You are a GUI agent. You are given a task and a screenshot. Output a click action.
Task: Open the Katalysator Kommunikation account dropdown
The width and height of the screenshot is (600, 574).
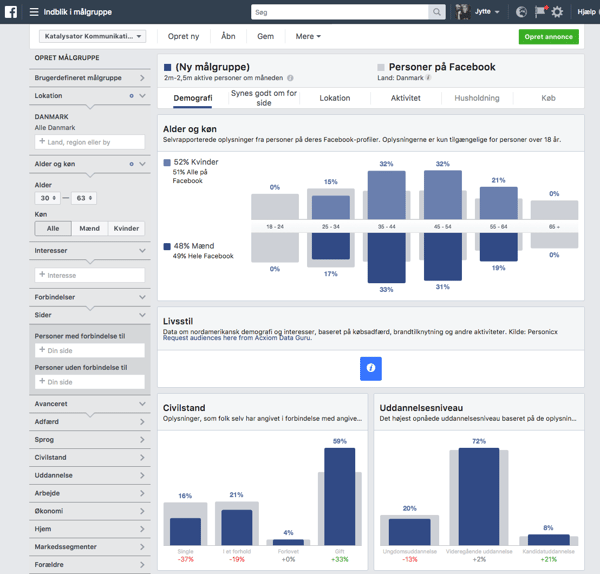click(92, 36)
